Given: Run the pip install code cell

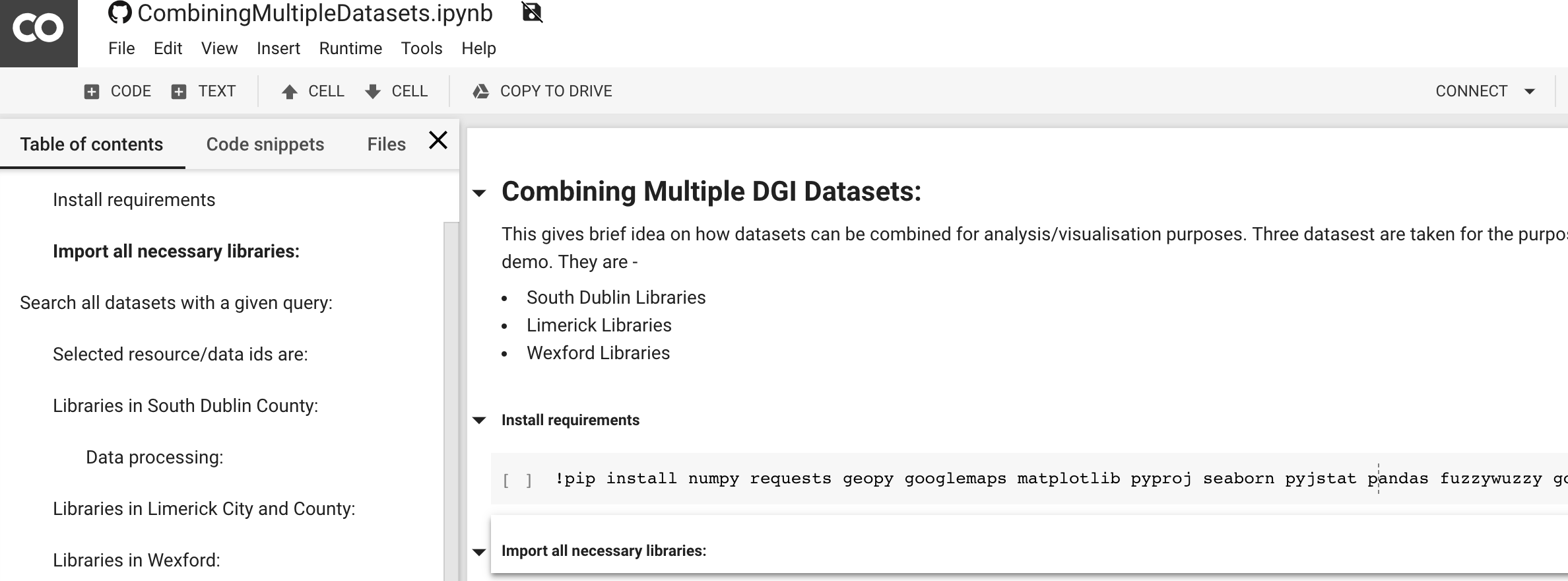Looking at the screenshot, I should pos(517,480).
